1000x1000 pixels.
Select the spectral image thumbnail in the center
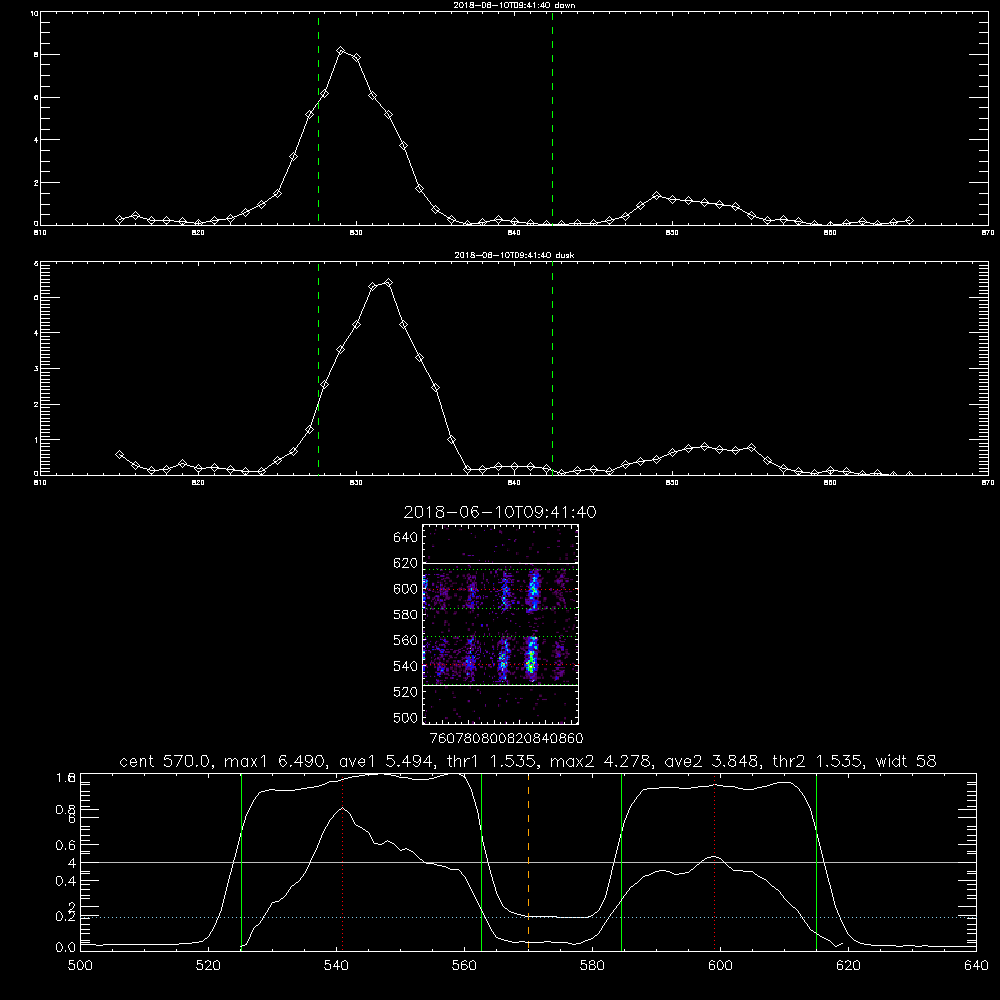pyautogui.click(x=501, y=624)
